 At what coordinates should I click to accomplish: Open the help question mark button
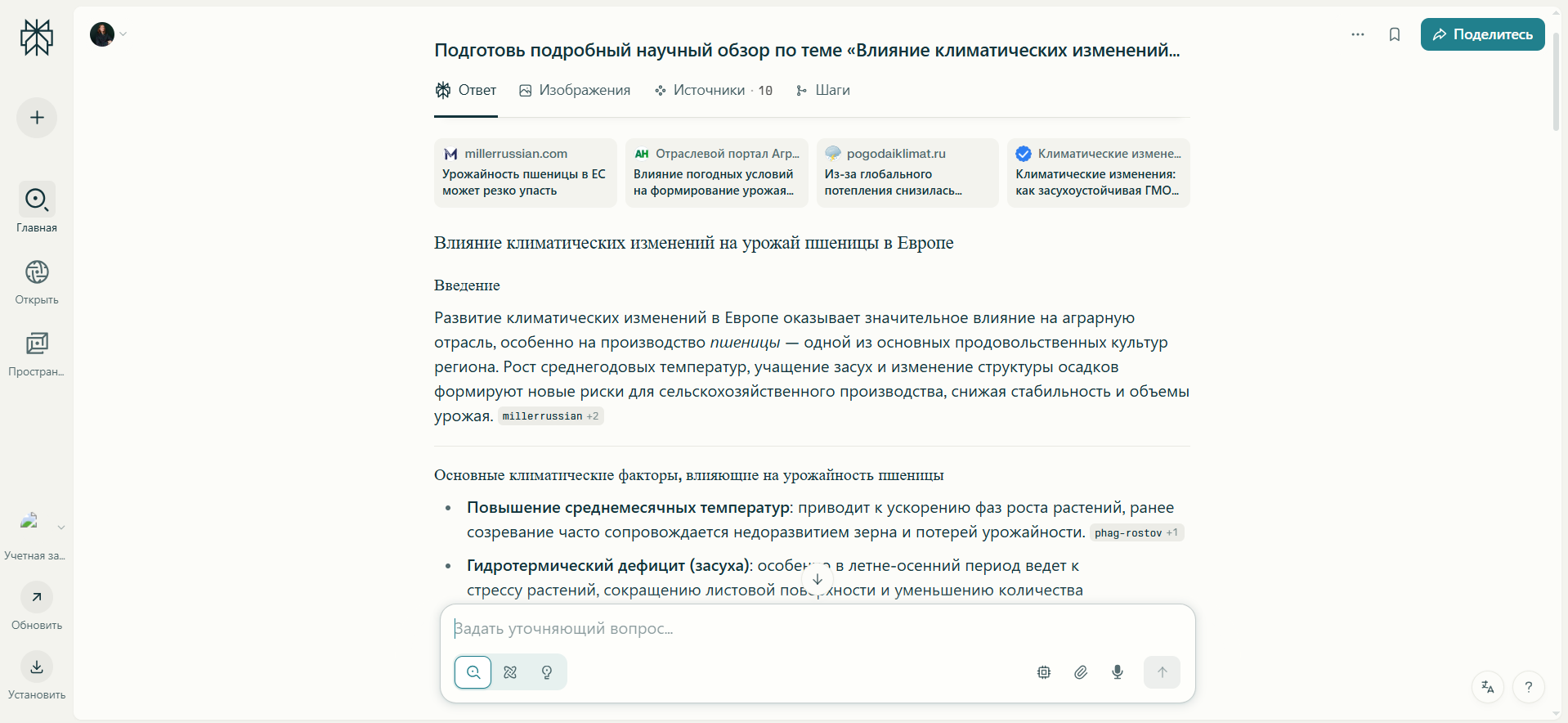(x=1529, y=687)
